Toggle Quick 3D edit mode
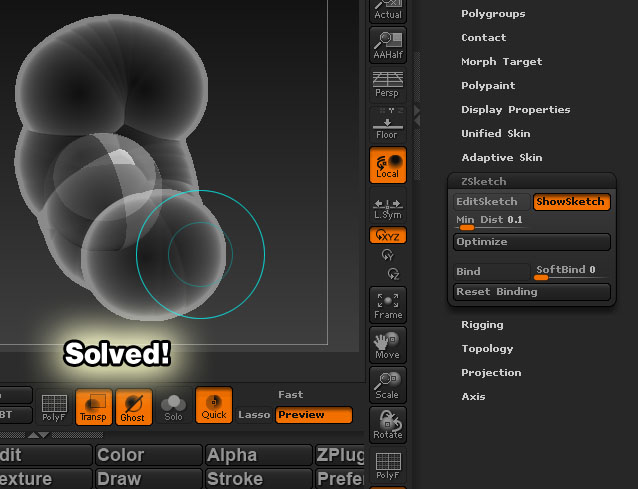This screenshot has width=638, height=489. pos(214,405)
